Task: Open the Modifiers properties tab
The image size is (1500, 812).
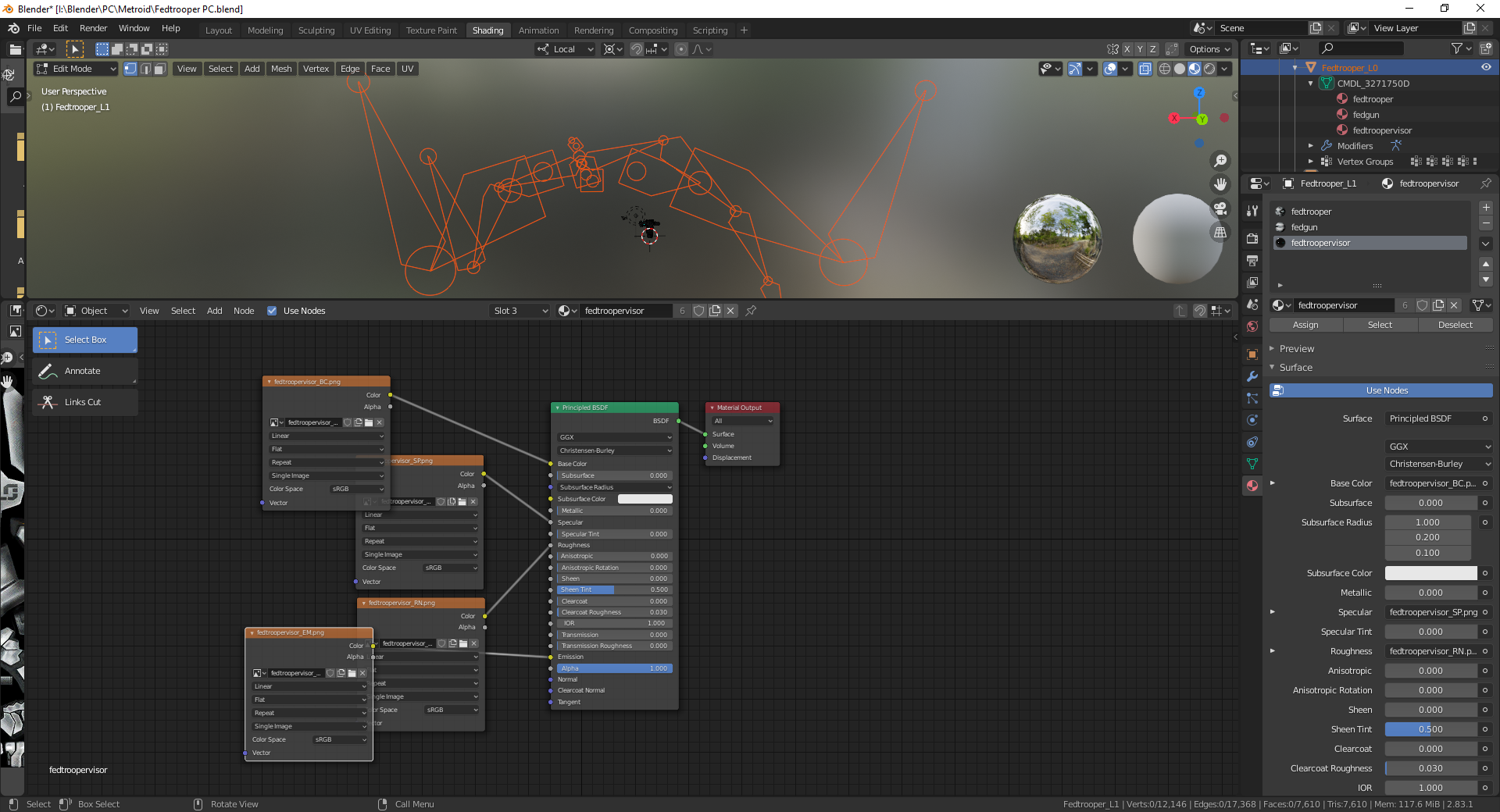Action: pyautogui.click(x=1252, y=376)
